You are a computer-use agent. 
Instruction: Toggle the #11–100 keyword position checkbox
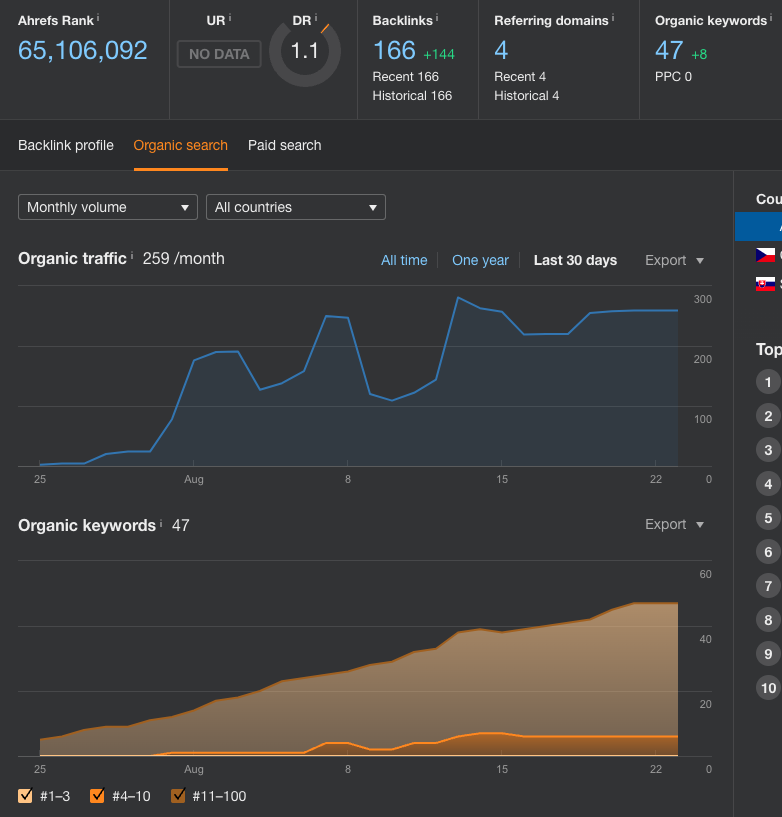click(x=178, y=796)
